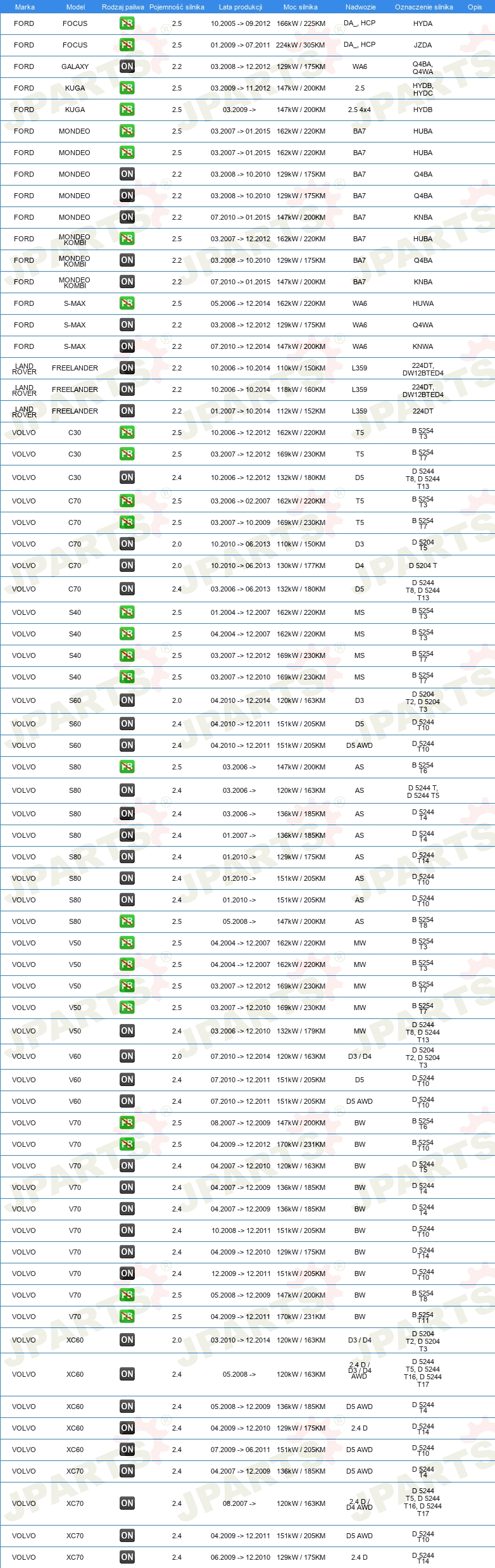This screenshot has width=495, height=1568.
Task: Click ON icon in Volvo S60 D3 row
Action: click(x=127, y=700)
